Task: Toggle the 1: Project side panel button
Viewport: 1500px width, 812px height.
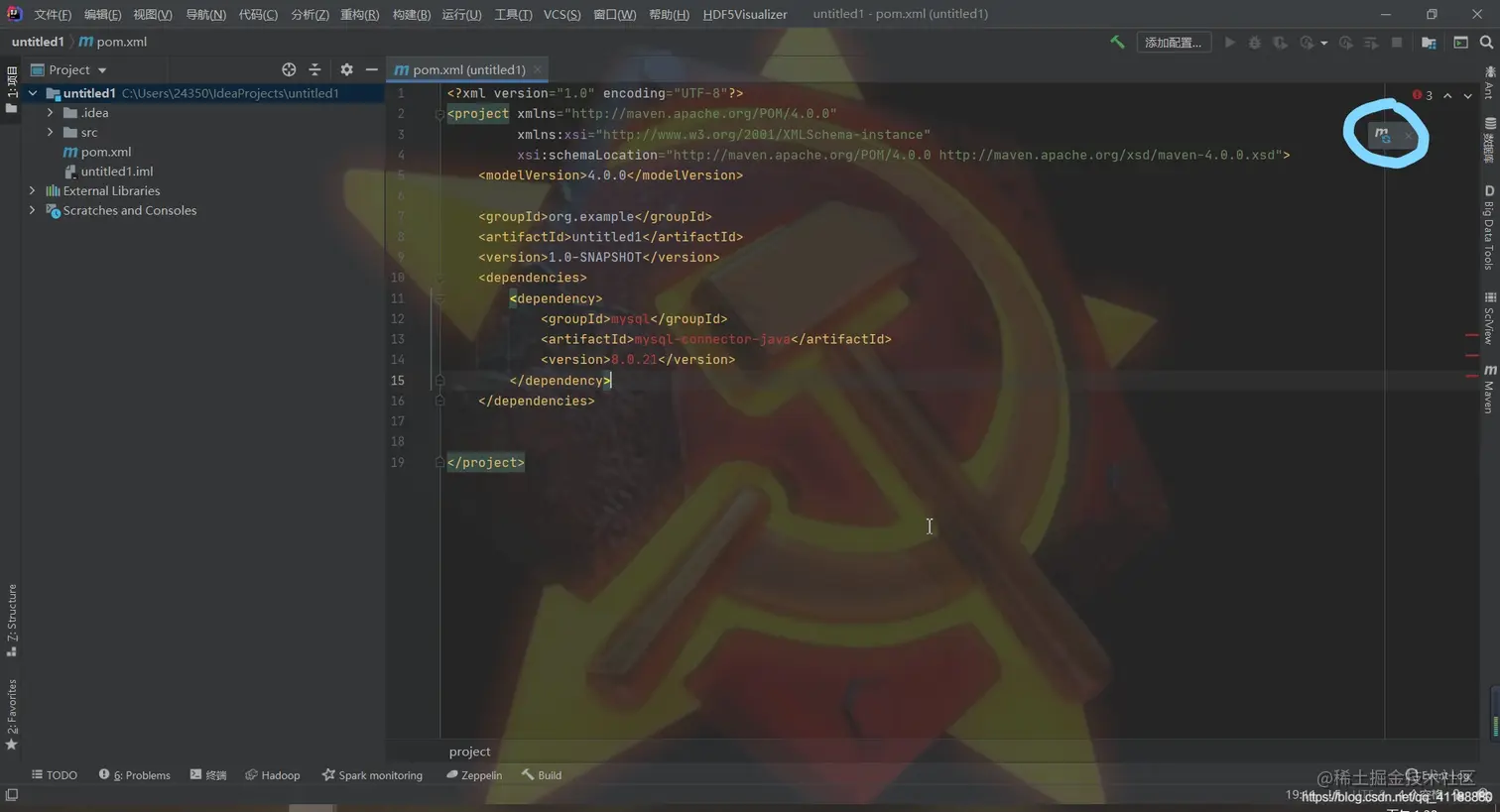Action: point(12,90)
